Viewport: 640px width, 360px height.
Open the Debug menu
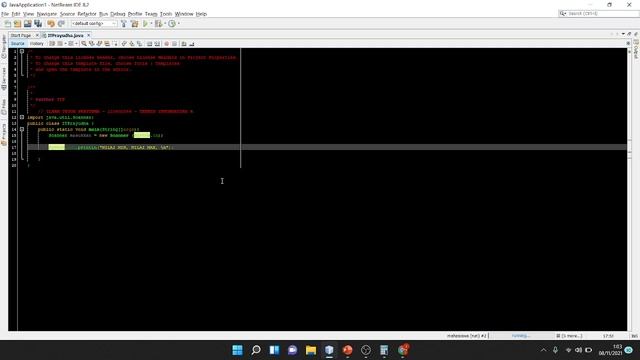(118, 14)
